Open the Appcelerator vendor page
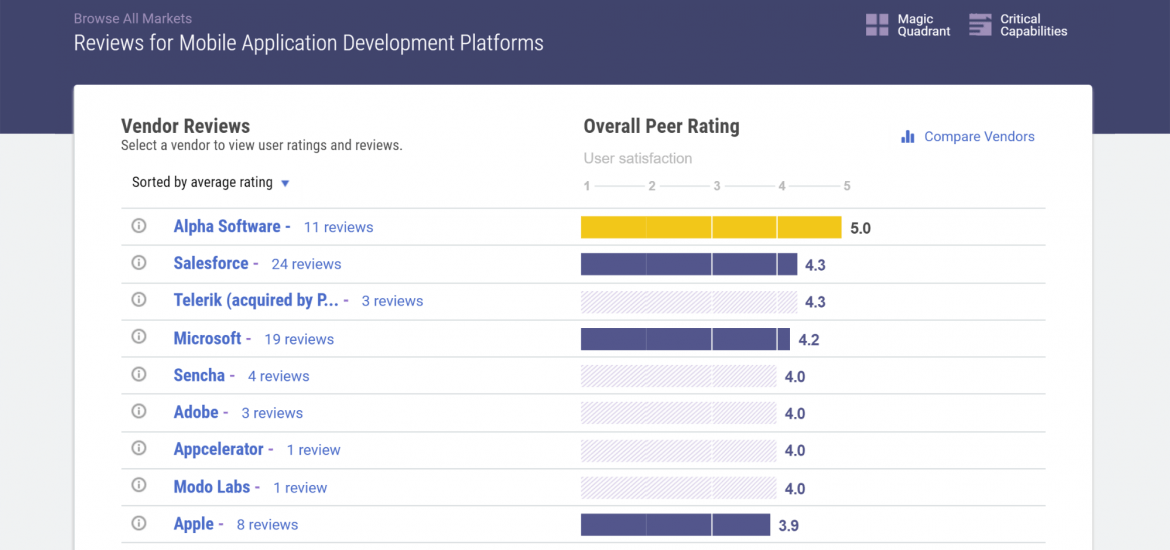This screenshot has height=550, width=1170. pyautogui.click(x=218, y=450)
